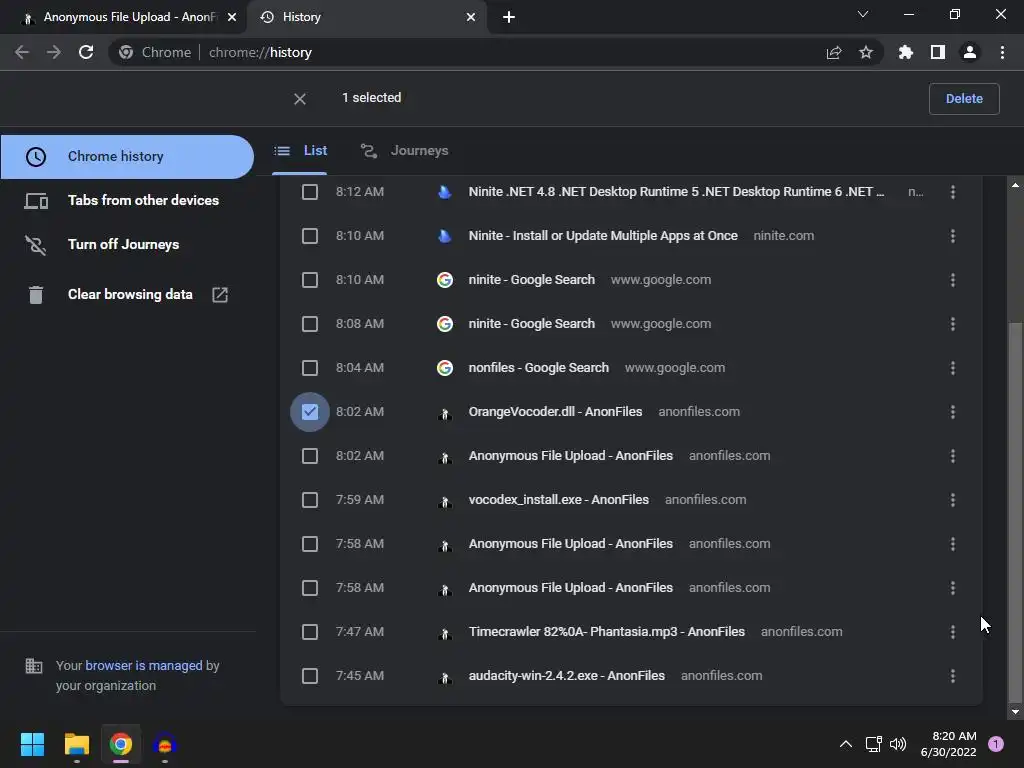The height and width of the screenshot is (768, 1024).
Task: Open more actions for audacity-win-2.4.2.exe
Action: pos(953,676)
